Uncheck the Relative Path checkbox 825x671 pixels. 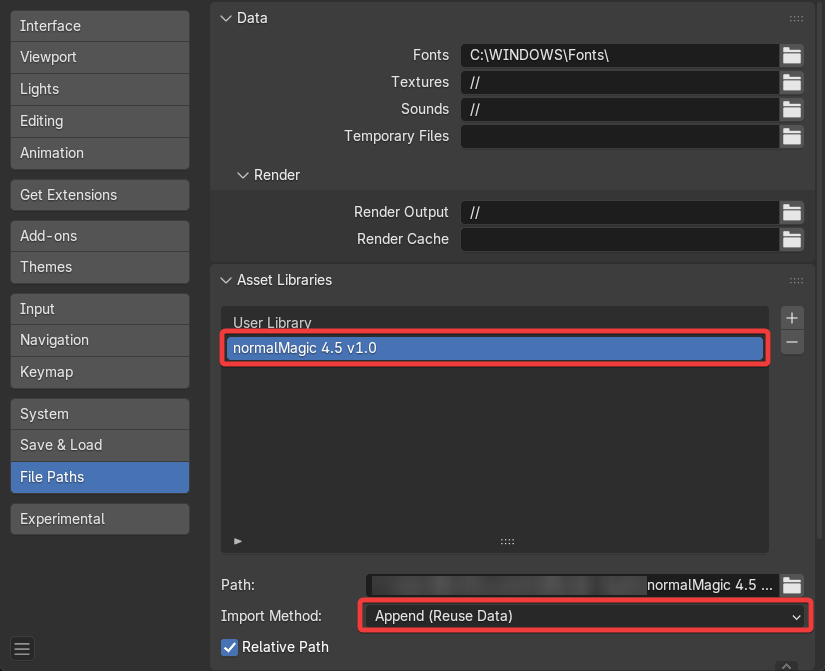pos(230,647)
